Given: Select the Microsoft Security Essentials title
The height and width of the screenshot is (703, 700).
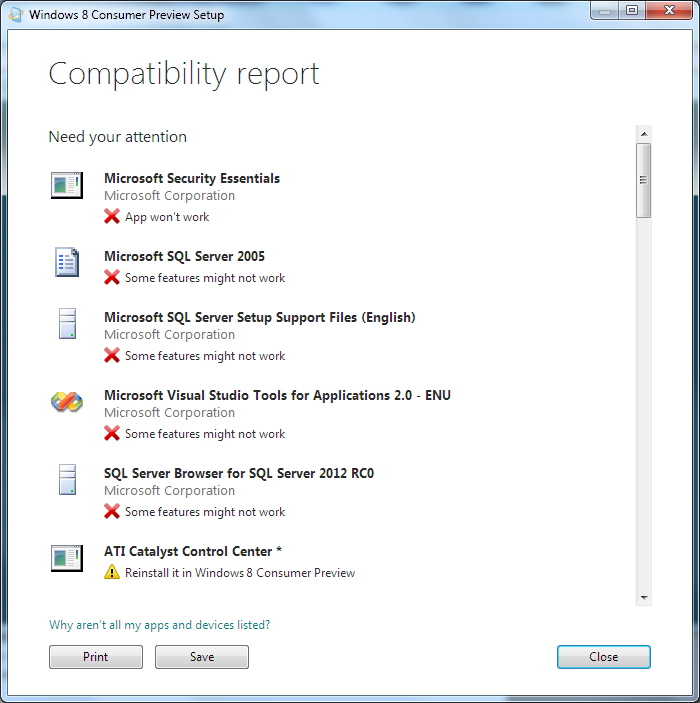Looking at the screenshot, I should [192, 178].
